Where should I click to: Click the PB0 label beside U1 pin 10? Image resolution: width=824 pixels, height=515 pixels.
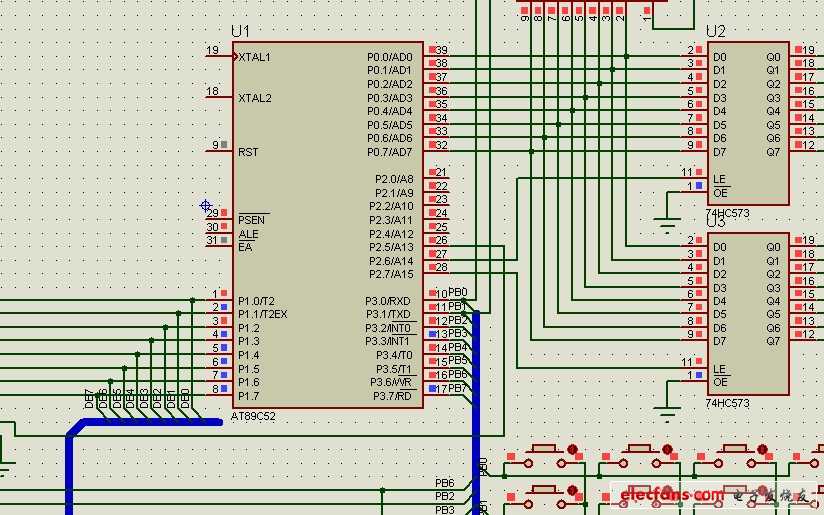(x=458, y=292)
